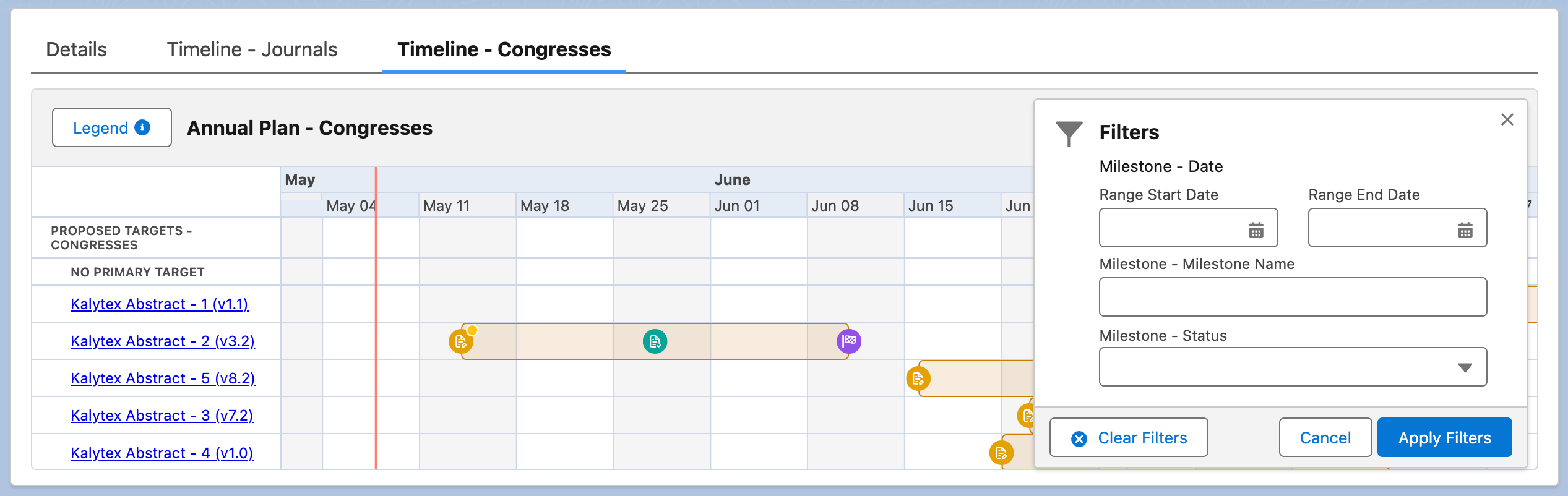Cancel the filter changes
Image resolution: width=1568 pixels, height=496 pixels.
pos(1325,438)
